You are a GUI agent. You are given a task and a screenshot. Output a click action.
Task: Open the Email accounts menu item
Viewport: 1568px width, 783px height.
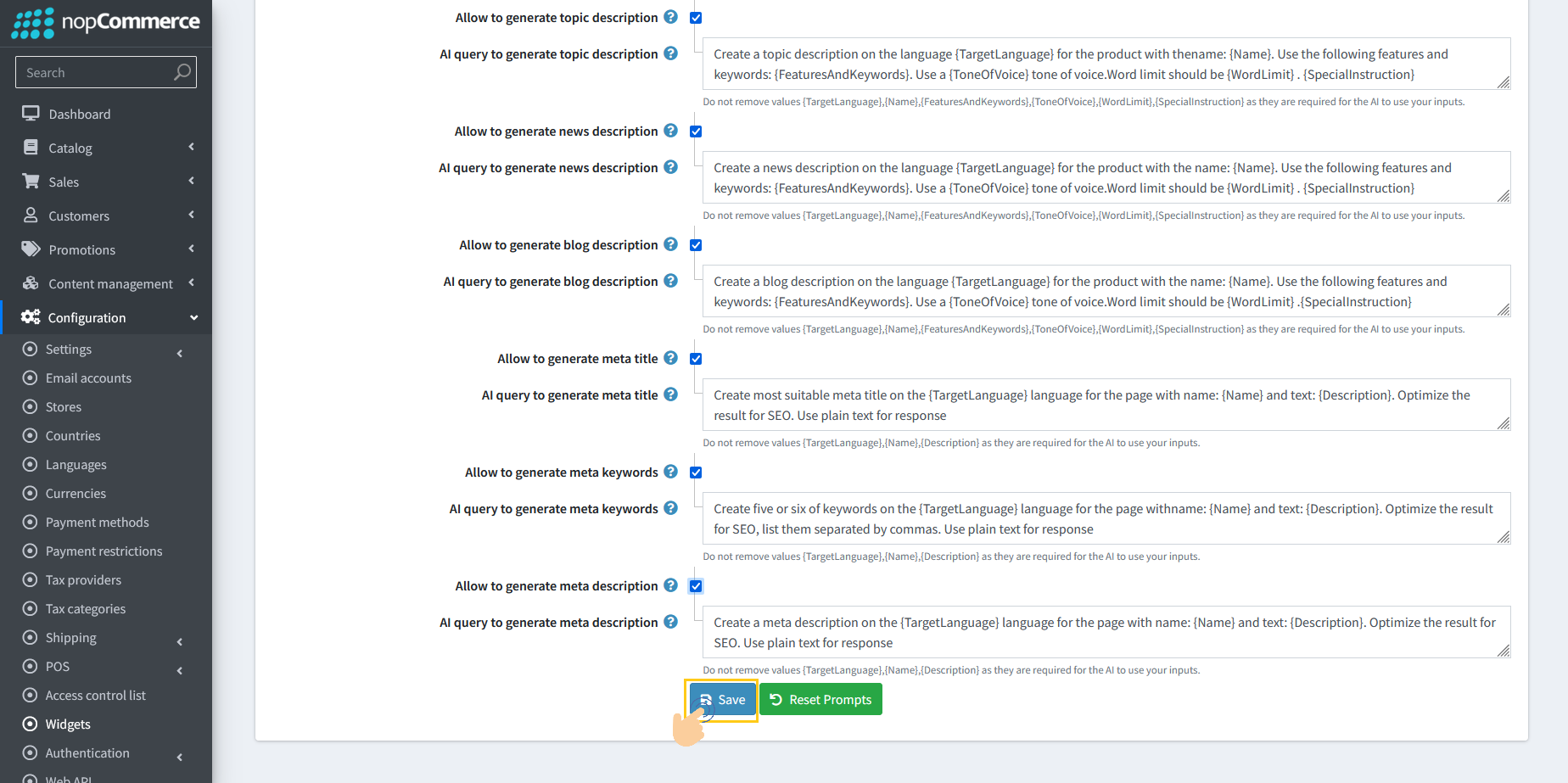(88, 378)
